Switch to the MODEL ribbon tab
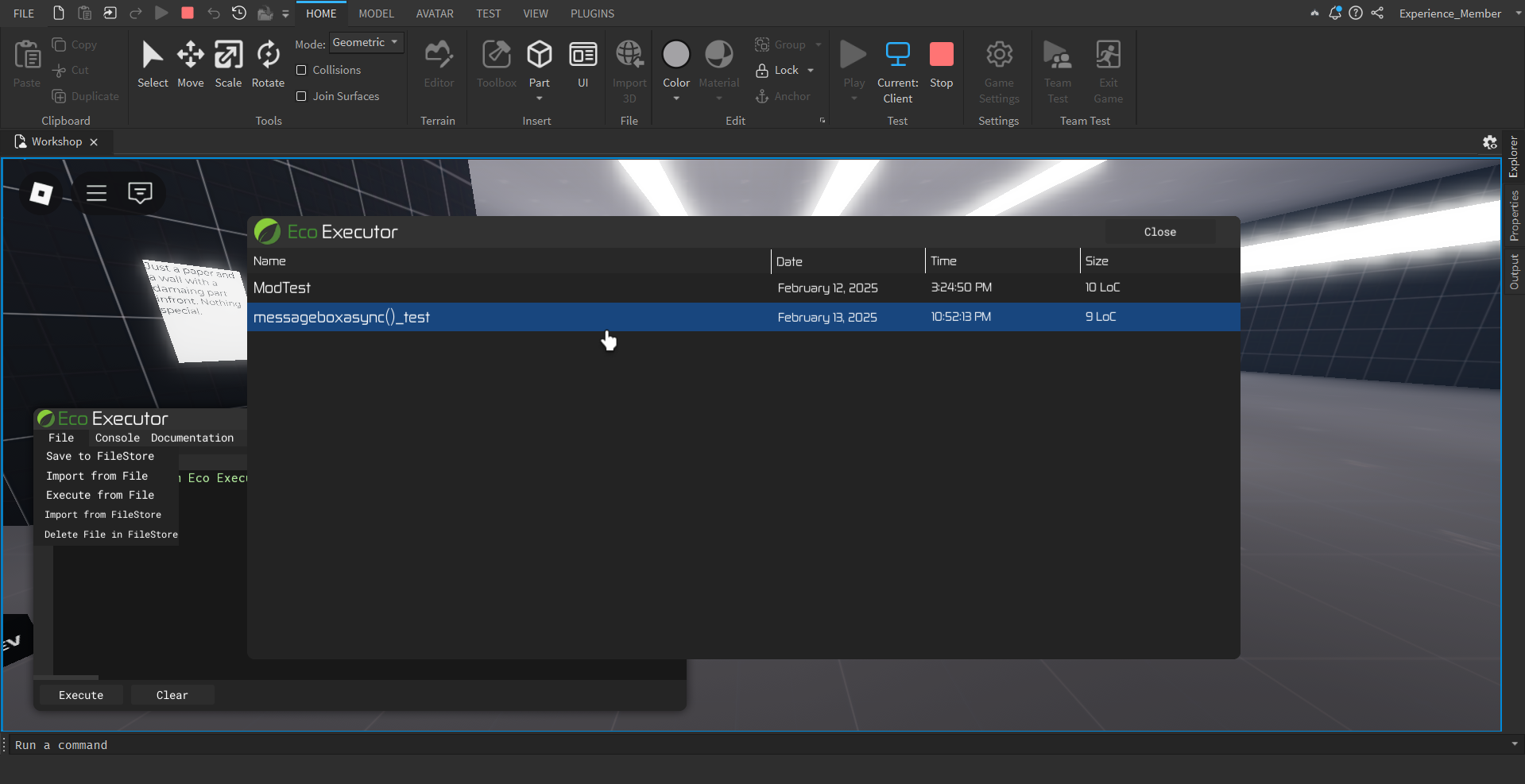Screen dimensions: 1525x784 (x=376, y=14)
